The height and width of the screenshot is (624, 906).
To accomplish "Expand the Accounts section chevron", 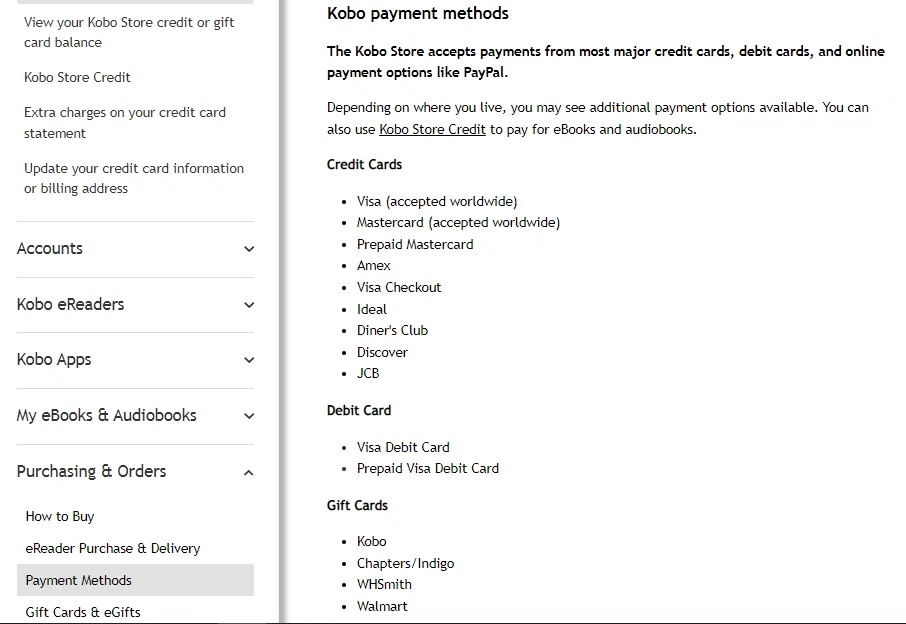I will coord(249,249).
